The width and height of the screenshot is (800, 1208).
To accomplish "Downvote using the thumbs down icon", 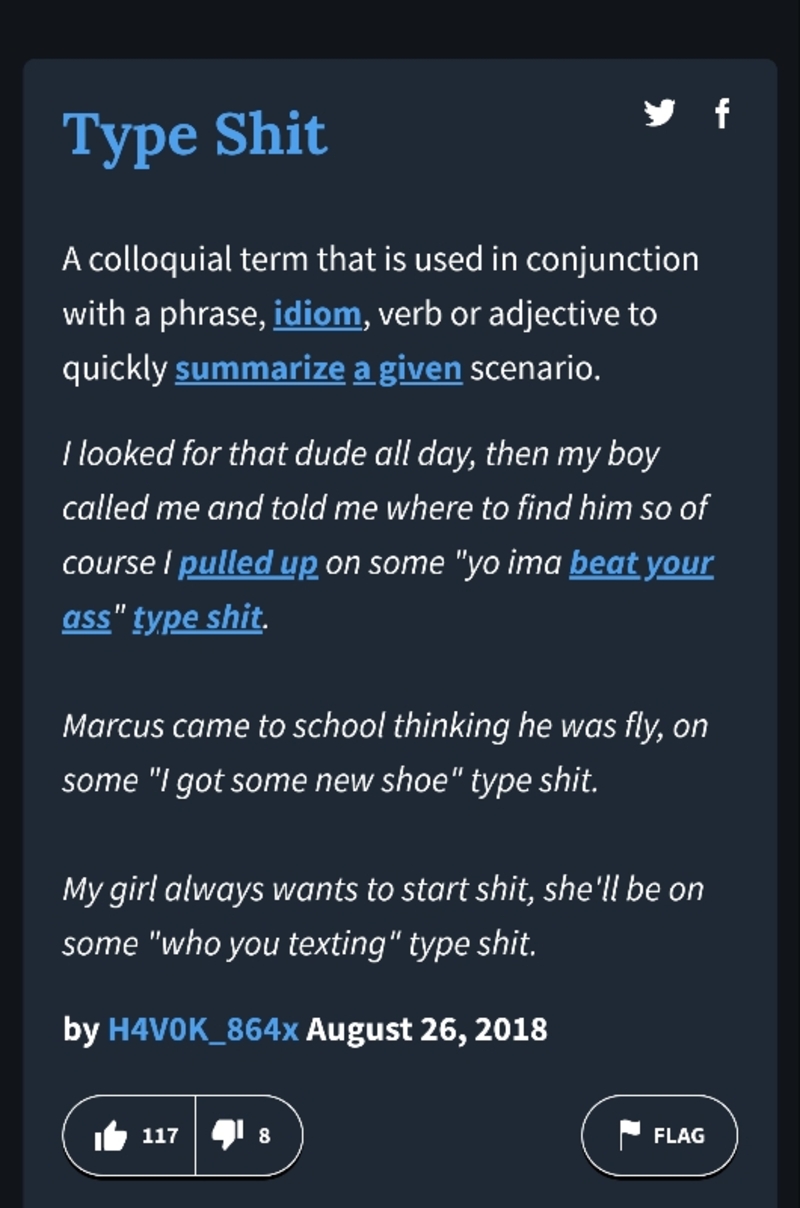I will point(227,1135).
